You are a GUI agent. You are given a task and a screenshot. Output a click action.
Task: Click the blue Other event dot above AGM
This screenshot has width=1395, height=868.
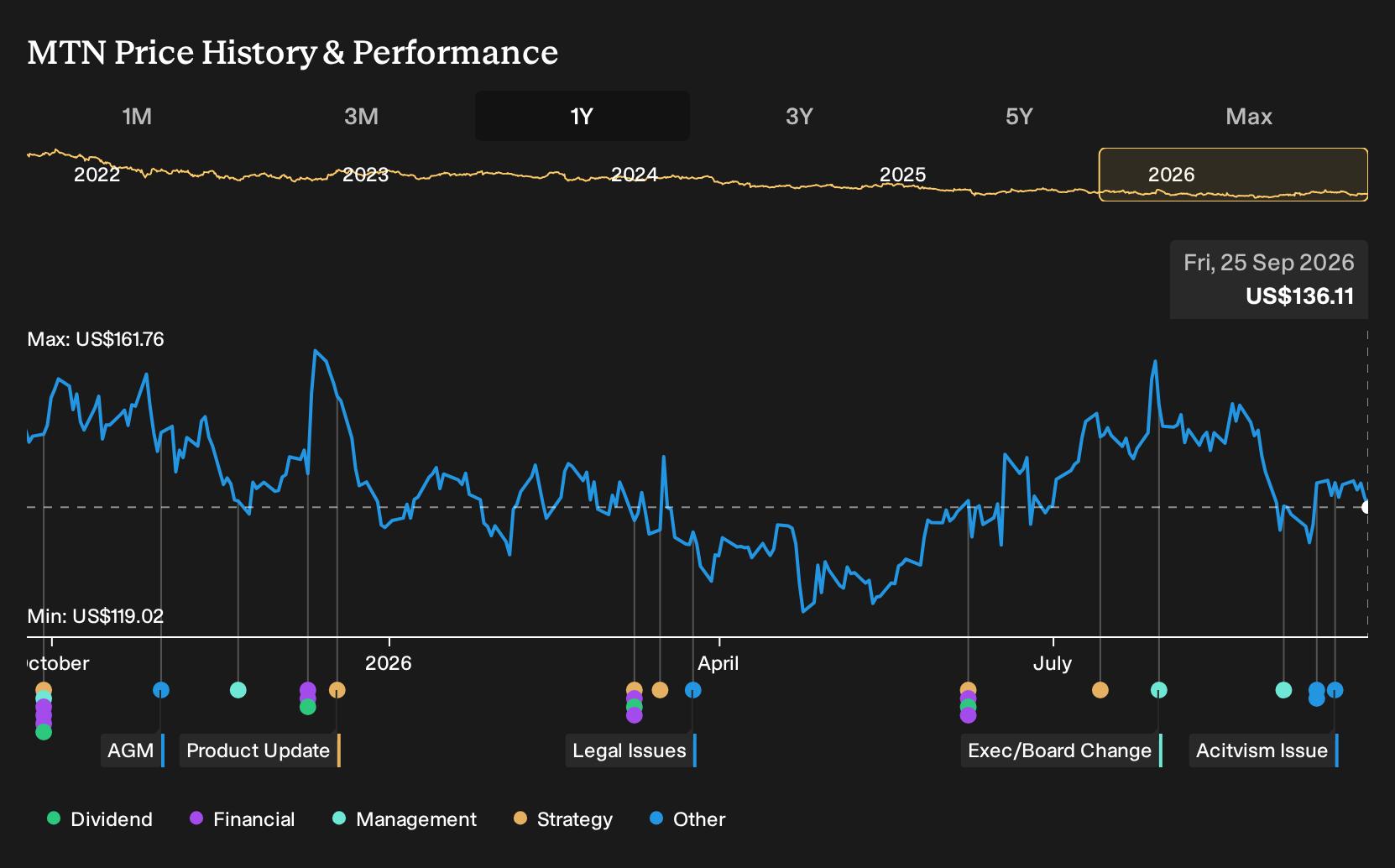coord(161,690)
